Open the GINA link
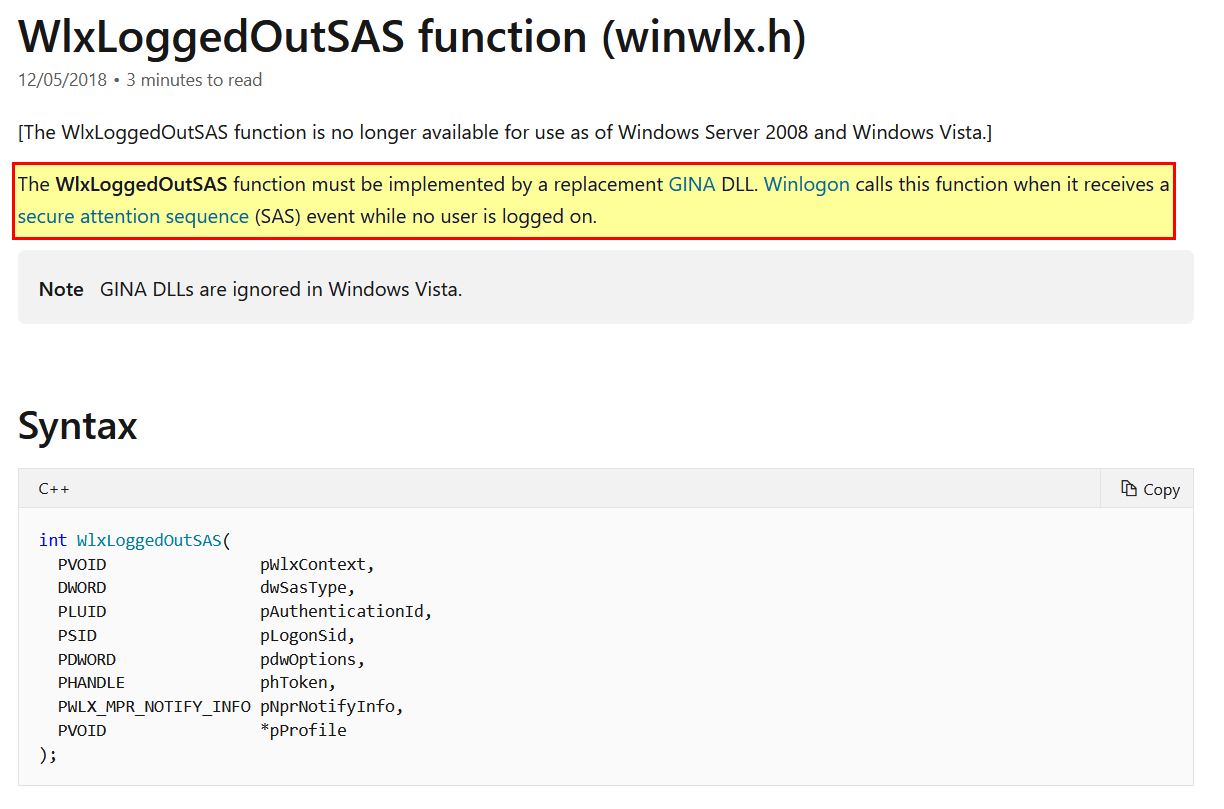 tap(692, 184)
